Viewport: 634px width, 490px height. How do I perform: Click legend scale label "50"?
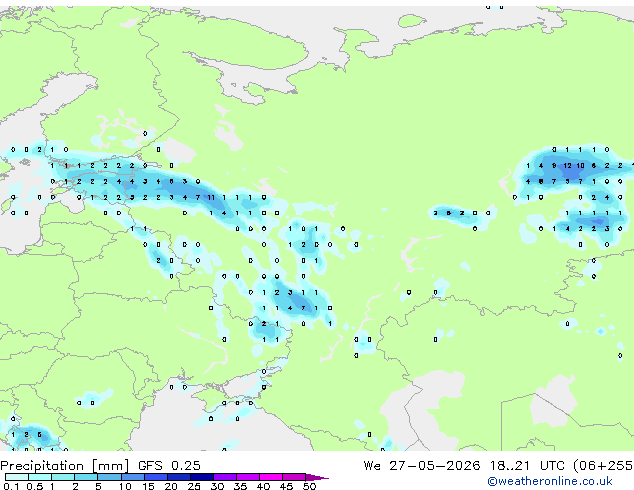(310, 486)
